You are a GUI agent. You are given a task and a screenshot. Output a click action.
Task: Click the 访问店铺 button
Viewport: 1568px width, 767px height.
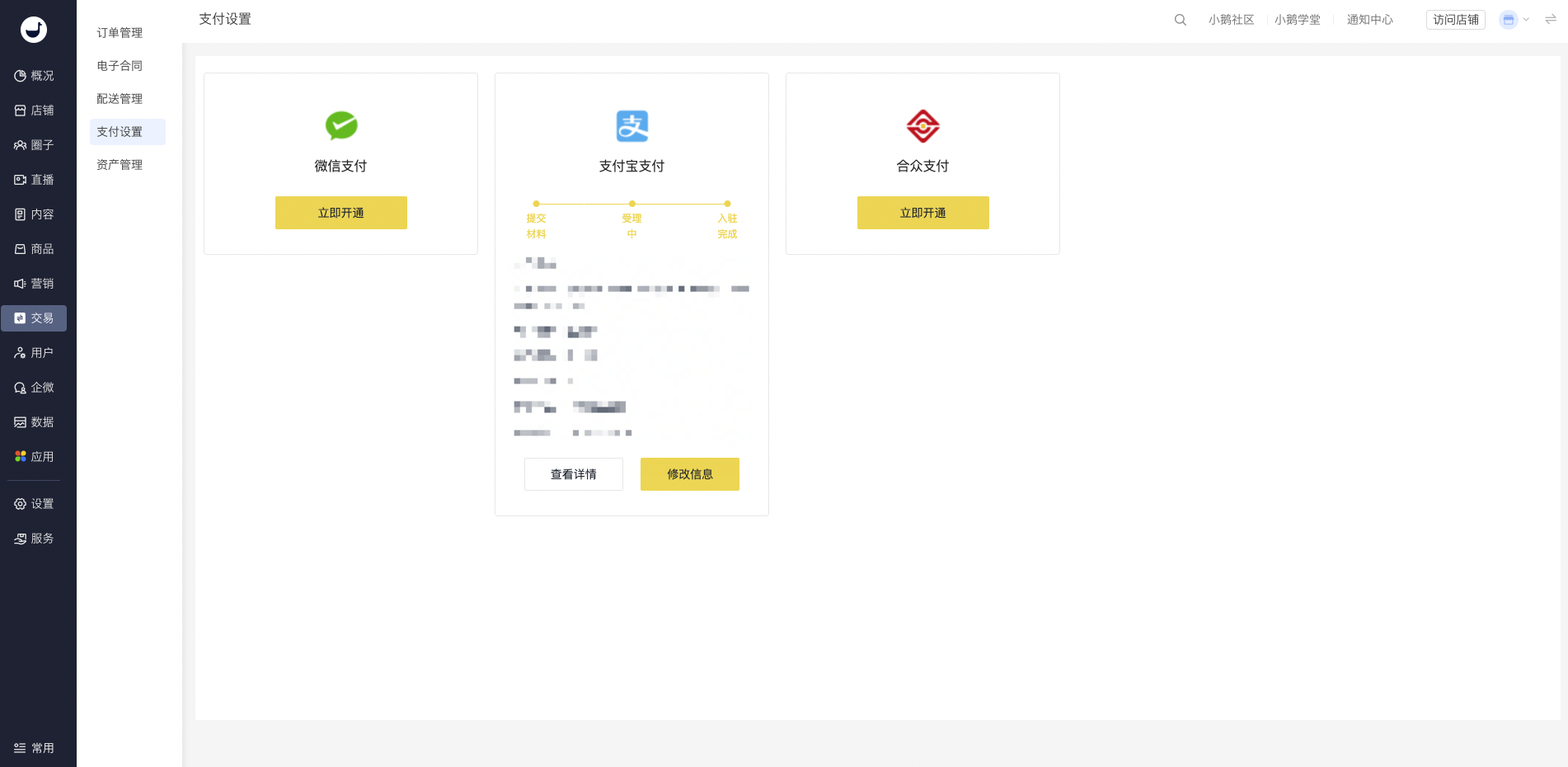(1456, 20)
